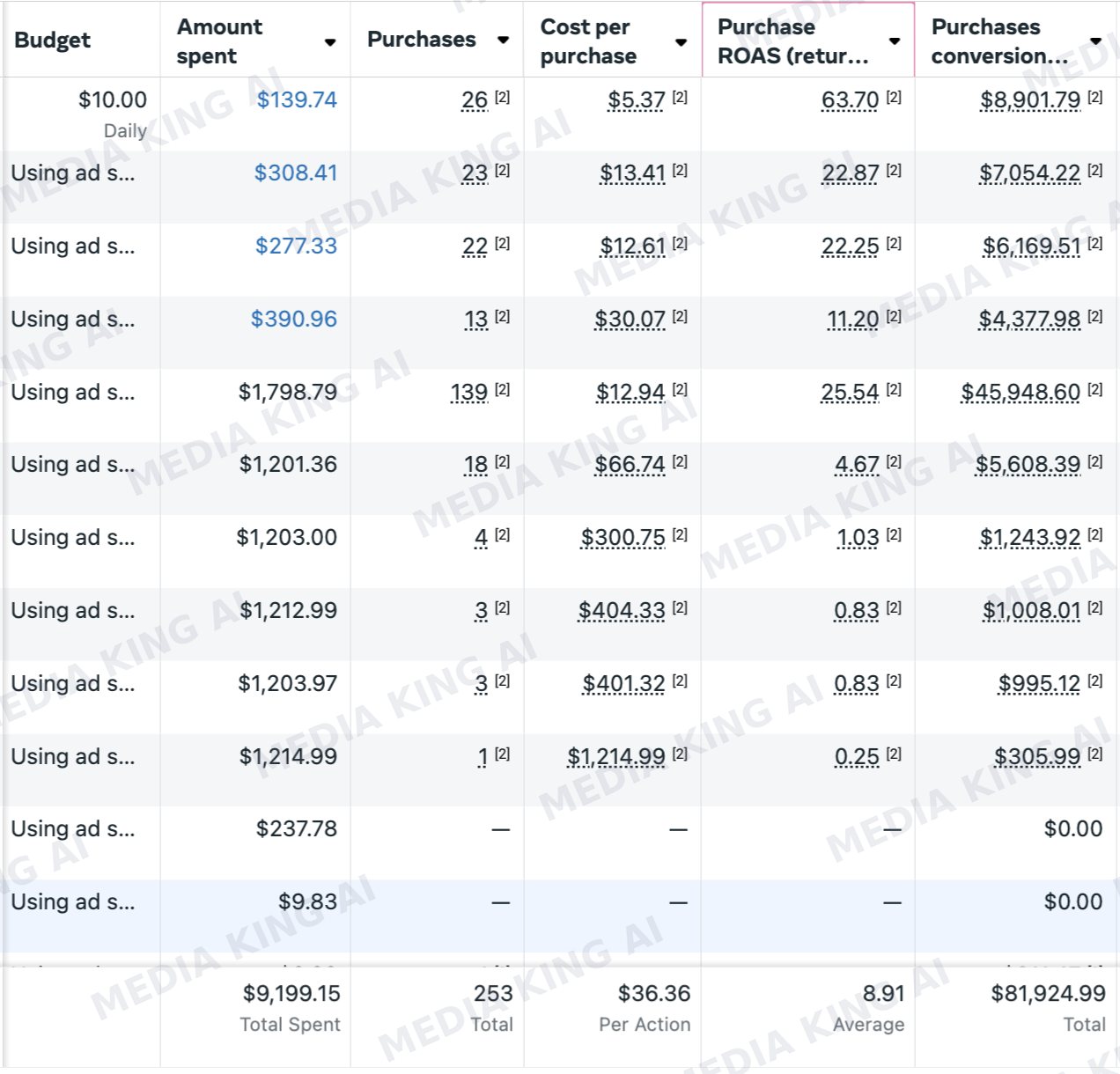Select the 22 purchases value

pos(475,246)
